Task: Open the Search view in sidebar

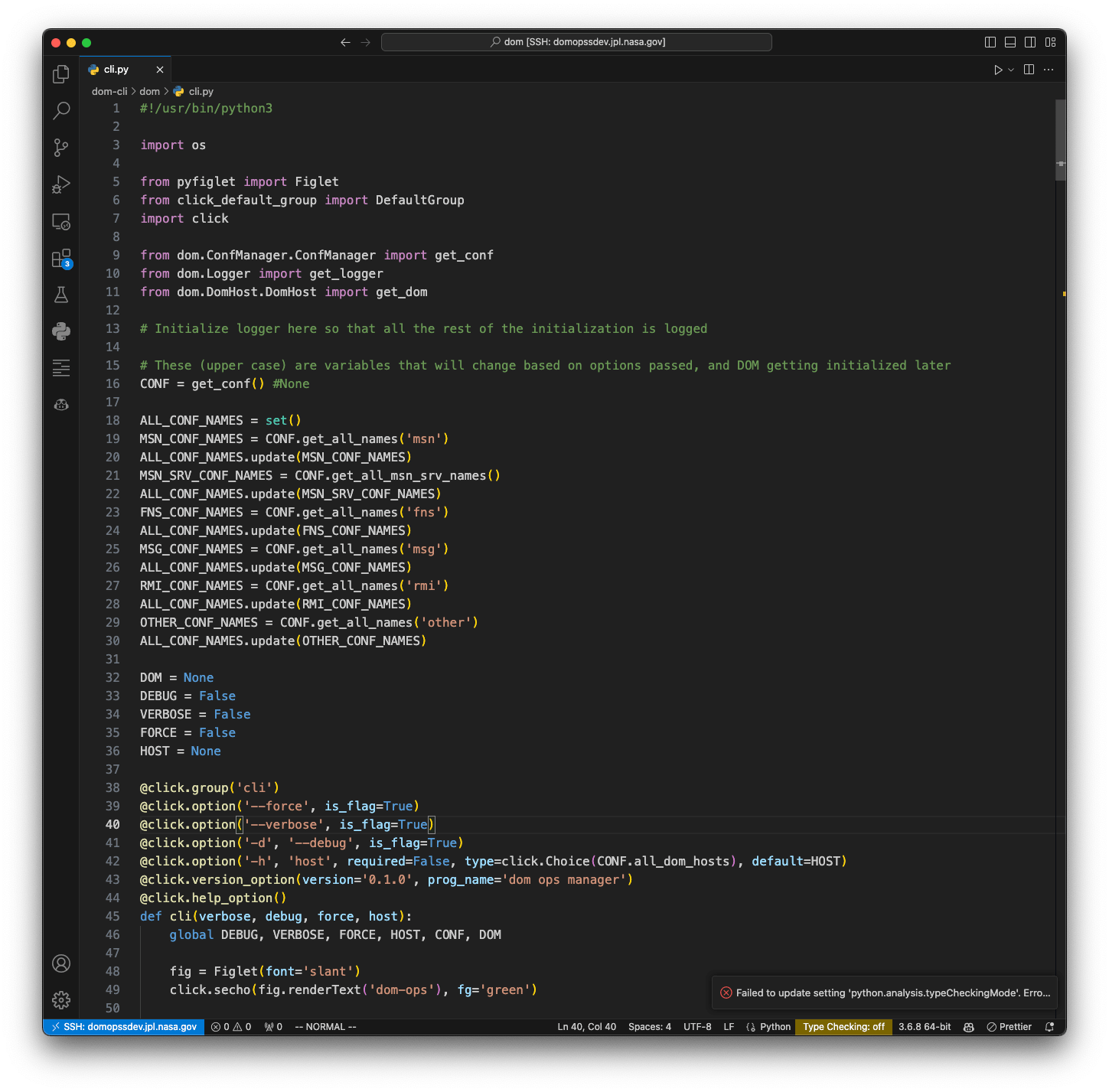Action: click(x=61, y=111)
